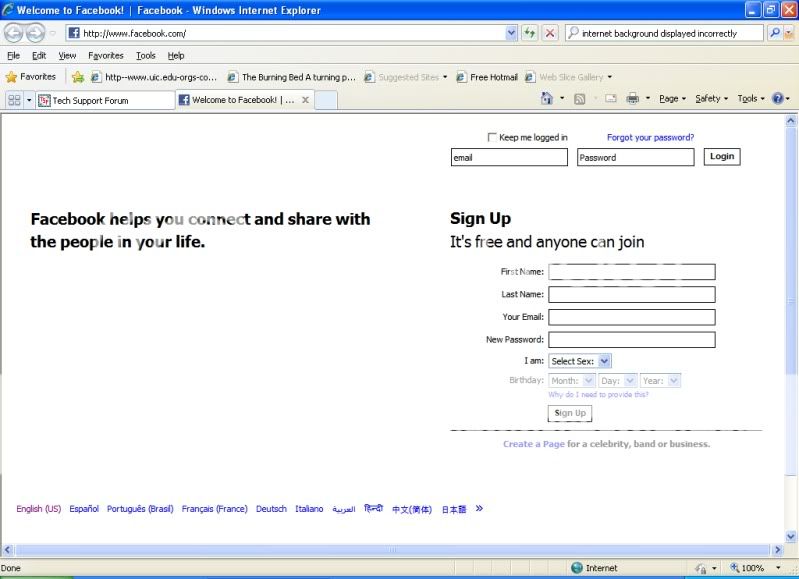The width and height of the screenshot is (799, 579).
Task: Click the browser Forward arrow button
Action: 35,34
